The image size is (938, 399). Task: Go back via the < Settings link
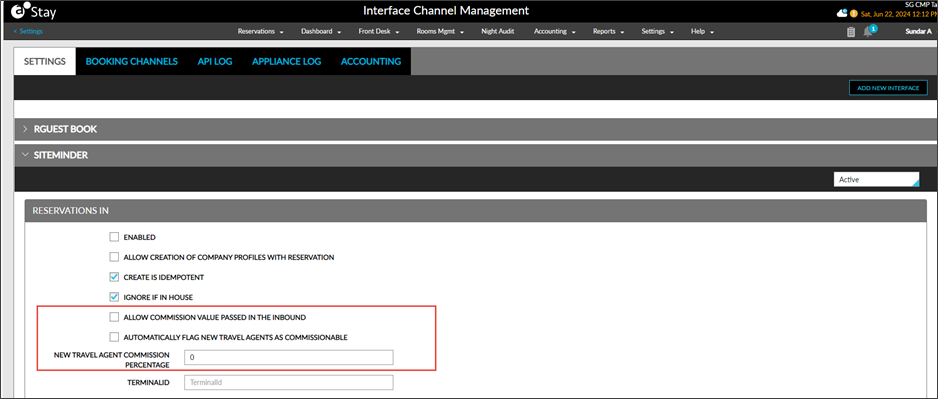[x=28, y=32]
